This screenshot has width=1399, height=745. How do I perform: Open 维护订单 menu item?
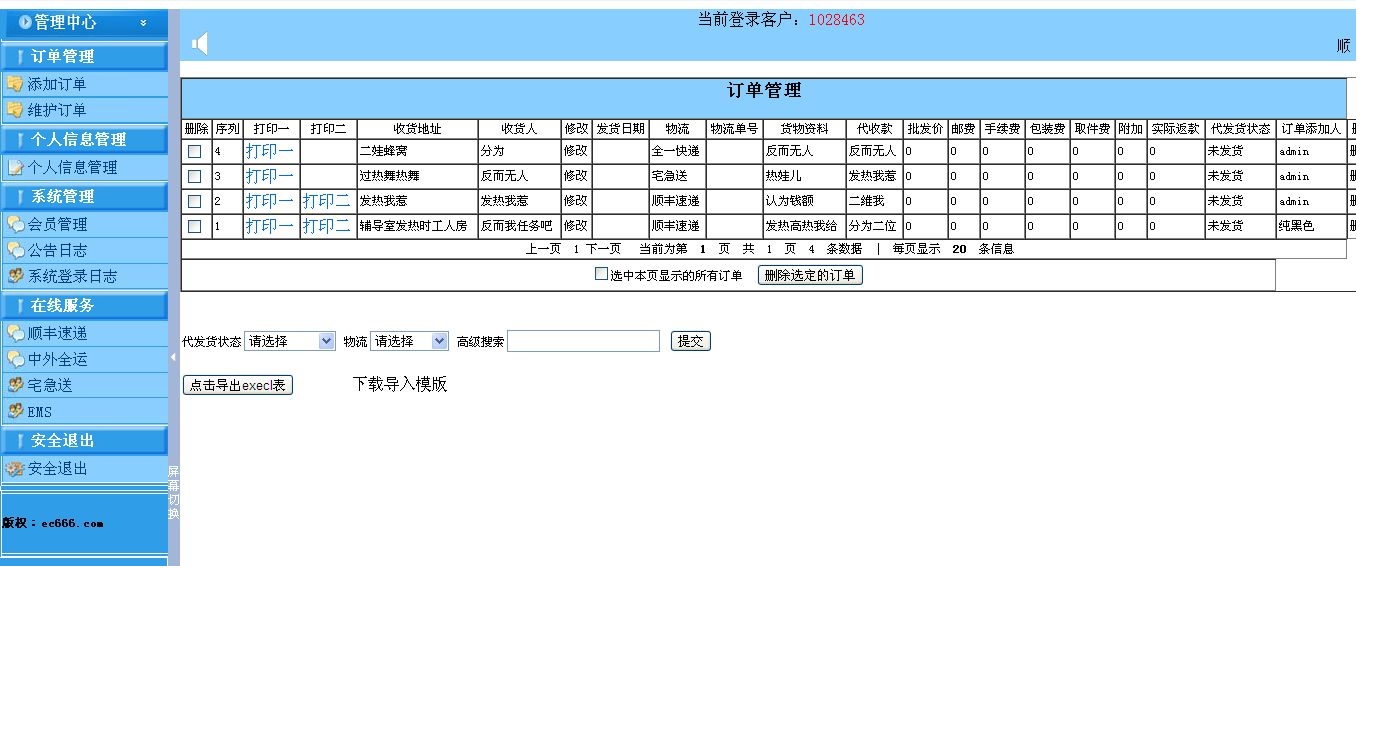(57, 111)
